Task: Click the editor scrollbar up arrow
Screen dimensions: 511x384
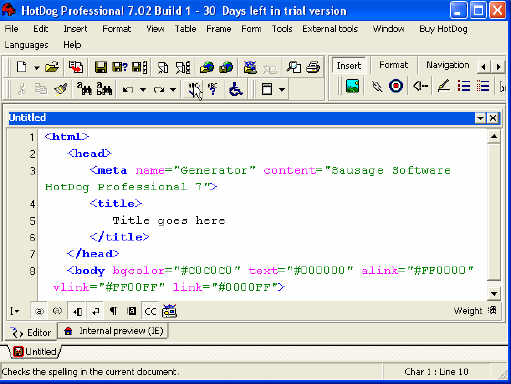Action: [x=494, y=136]
